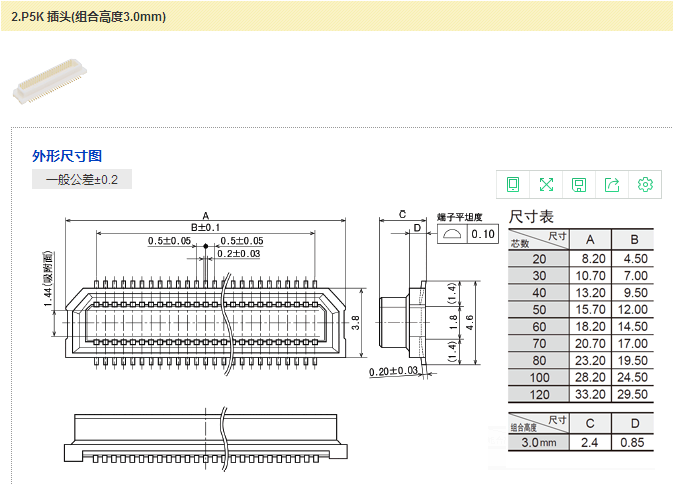Click the 0.85 value under column D
673x484 pixels.
click(x=634, y=442)
